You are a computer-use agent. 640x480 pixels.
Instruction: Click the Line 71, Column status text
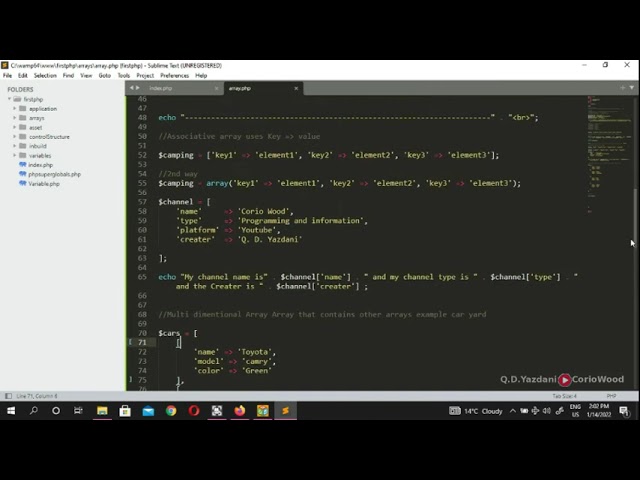click(x=37, y=396)
